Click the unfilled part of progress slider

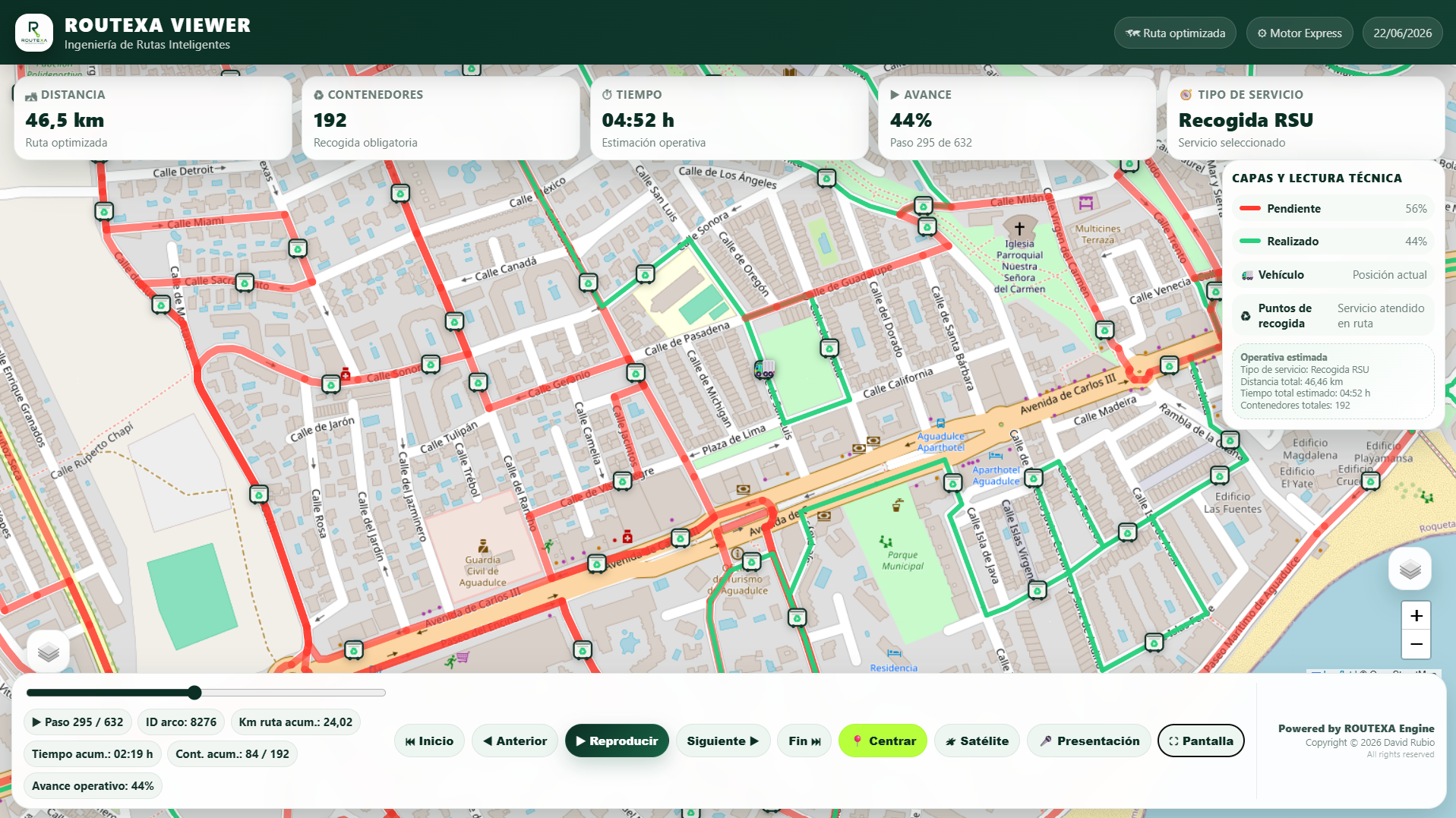(x=293, y=692)
